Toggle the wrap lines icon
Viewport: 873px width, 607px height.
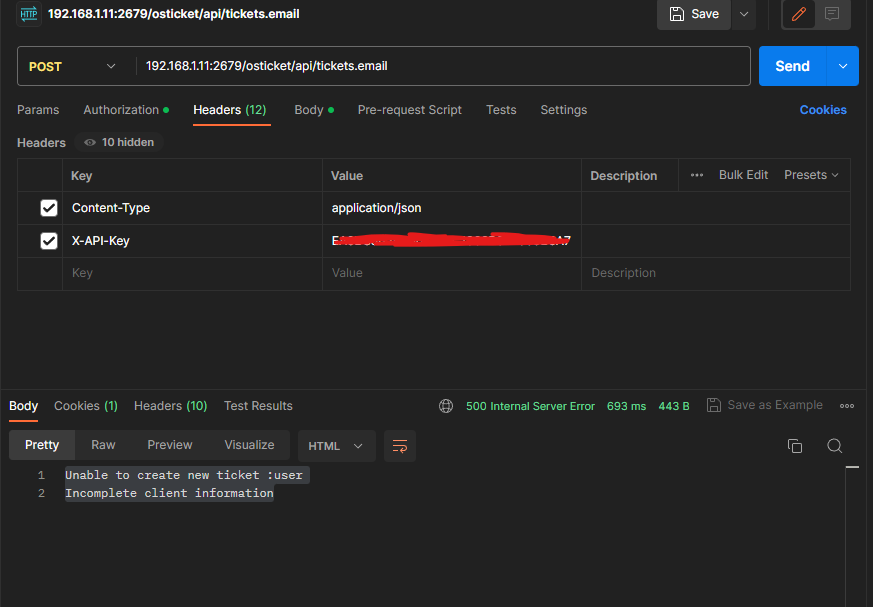pos(400,446)
